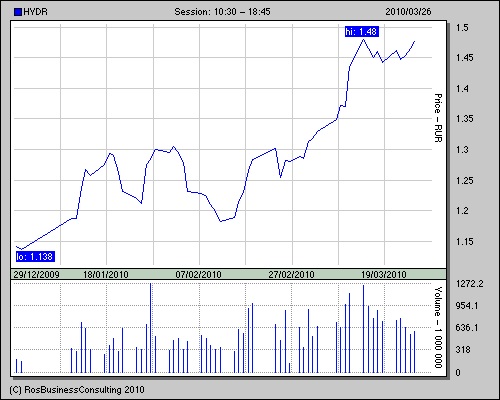
Task: Select the 19/03/2010 date label
Action: coord(384,275)
